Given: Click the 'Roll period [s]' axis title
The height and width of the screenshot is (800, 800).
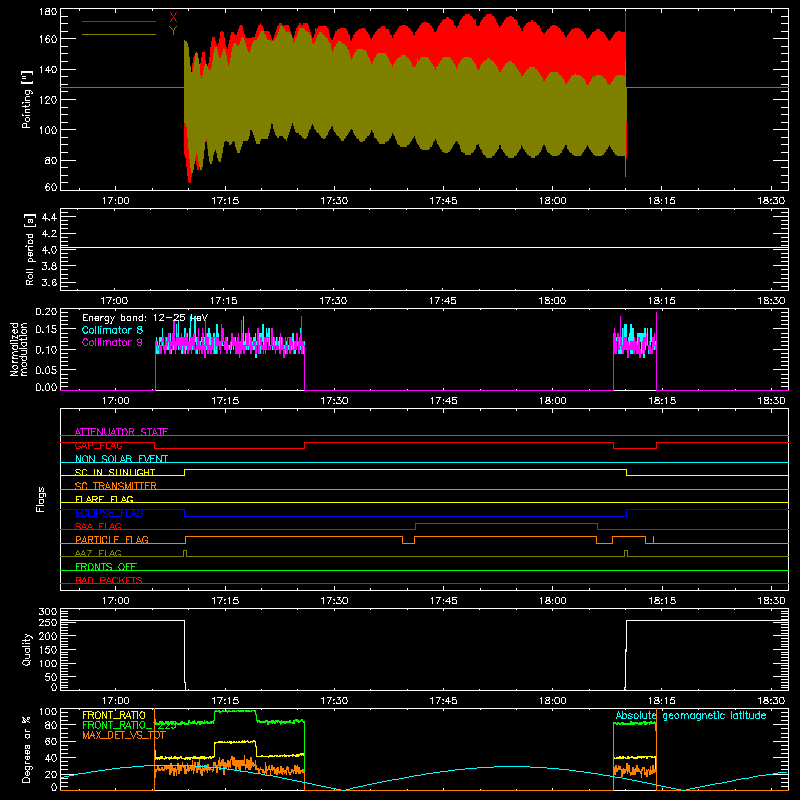Looking at the screenshot, I should click(x=29, y=249).
